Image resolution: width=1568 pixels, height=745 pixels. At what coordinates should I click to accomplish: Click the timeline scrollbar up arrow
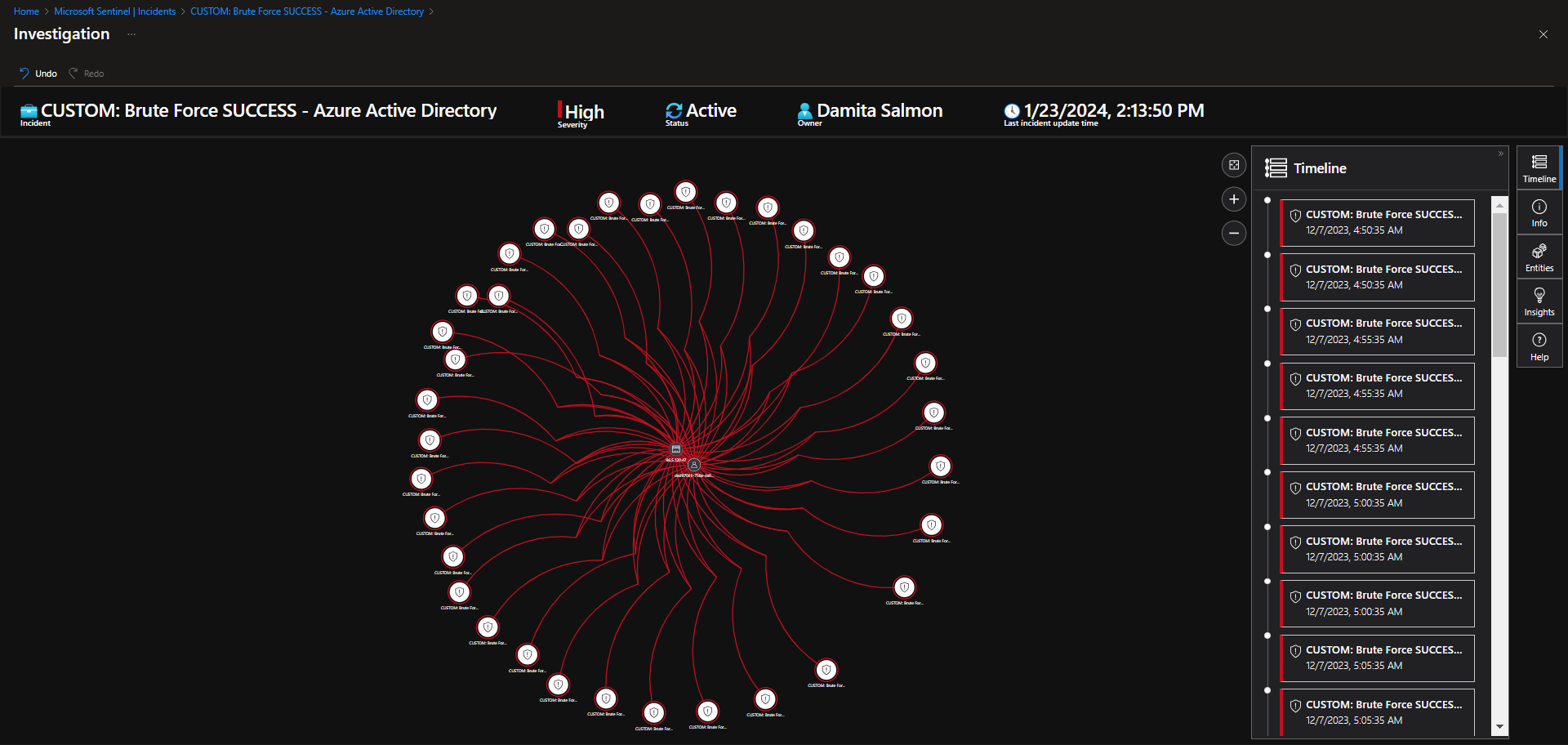tap(1499, 205)
